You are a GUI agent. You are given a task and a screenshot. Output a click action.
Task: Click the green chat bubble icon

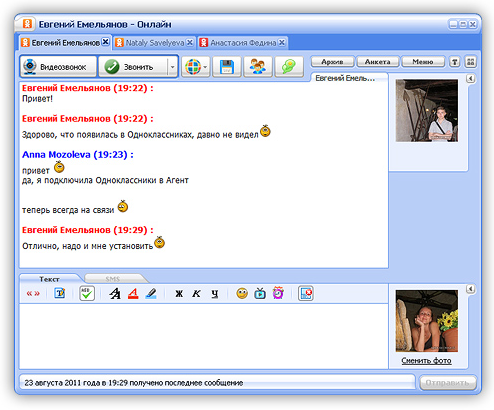[289, 67]
